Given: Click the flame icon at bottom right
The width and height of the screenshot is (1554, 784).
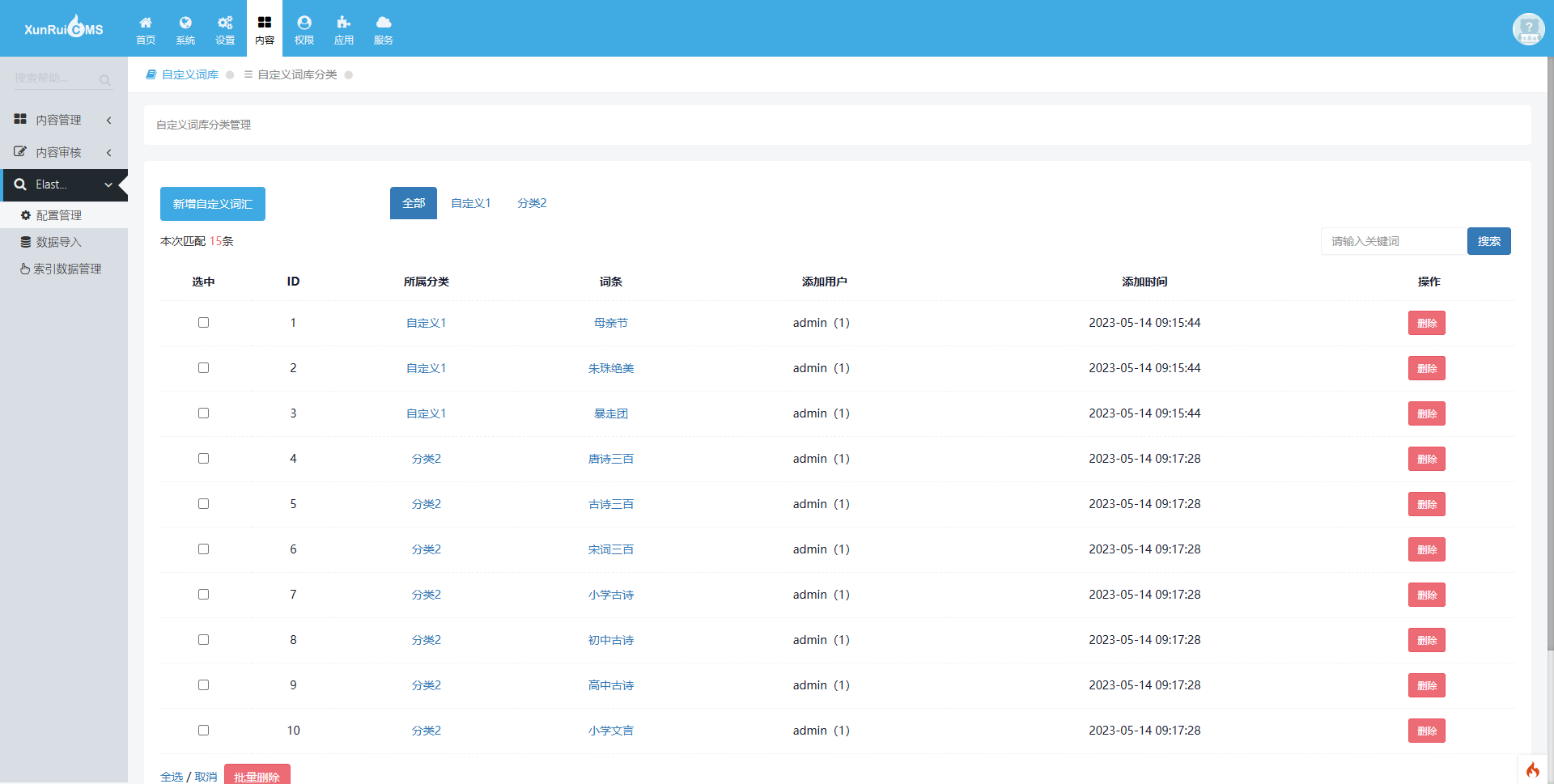Looking at the screenshot, I should pos(1532,769).
